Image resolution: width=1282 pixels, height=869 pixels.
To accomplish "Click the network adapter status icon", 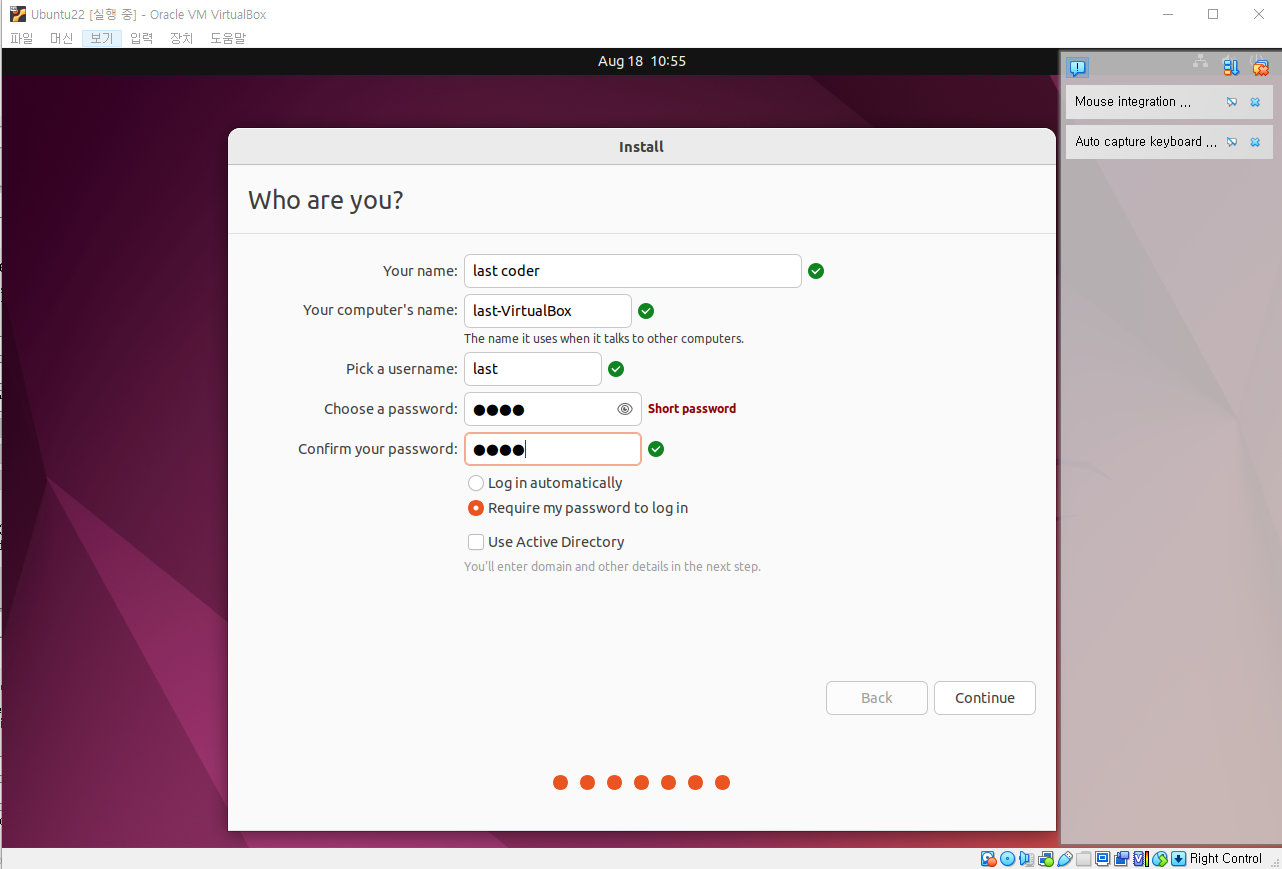I will (x=1046, y=858).
